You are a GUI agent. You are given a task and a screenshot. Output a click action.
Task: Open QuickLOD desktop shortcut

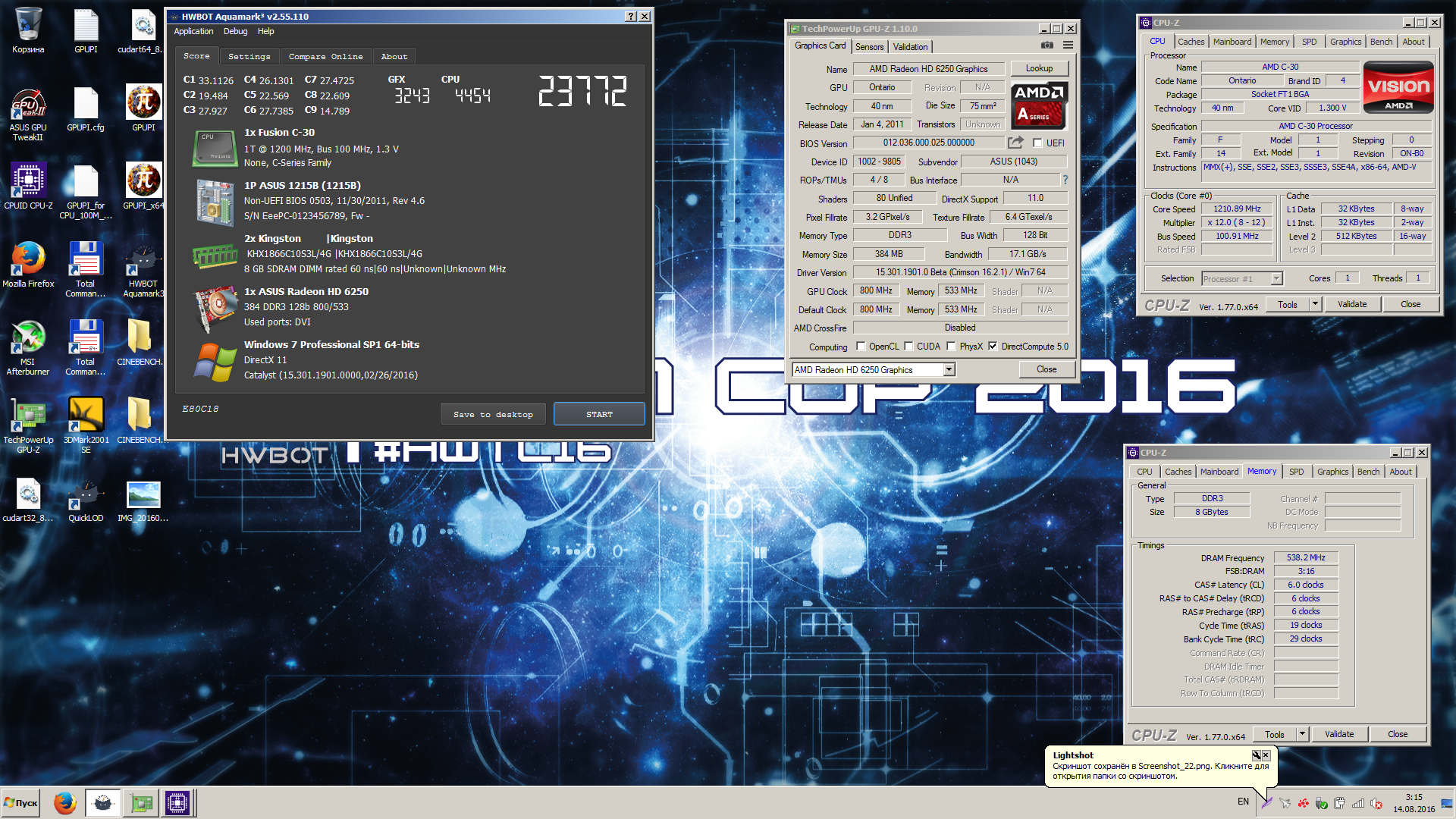point(86,501)
